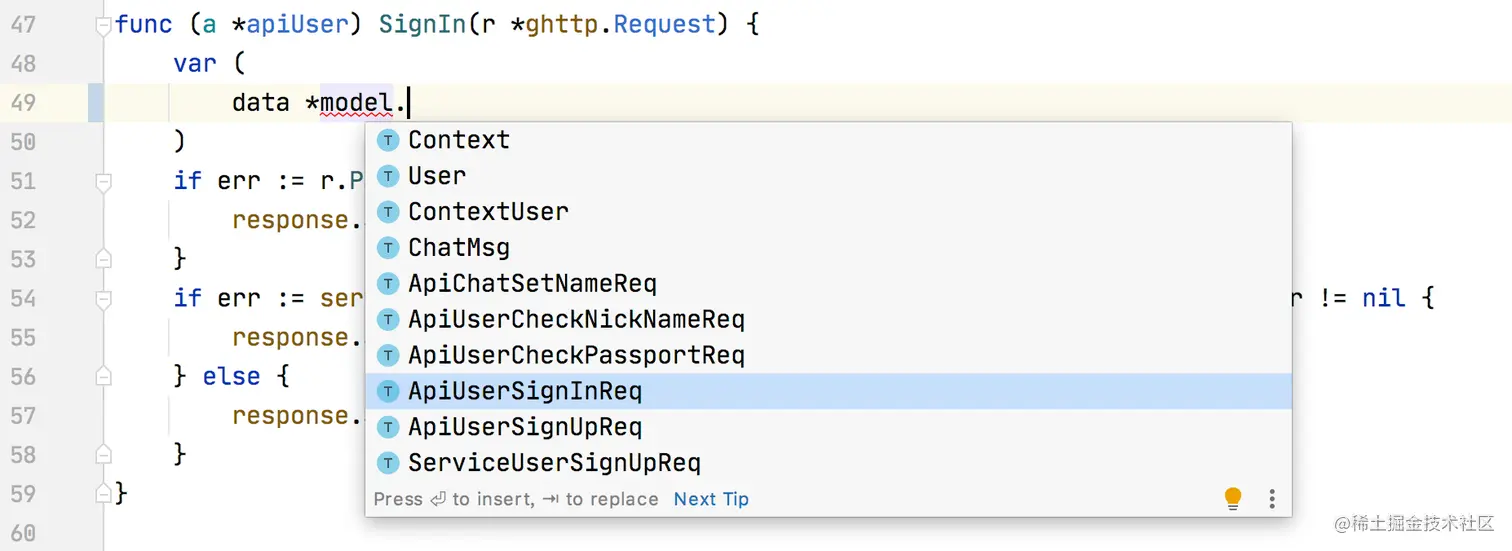Select ChatMsg in the autocomplete popup
Screen dimensions: 1512x551
[x=828, y=248]
